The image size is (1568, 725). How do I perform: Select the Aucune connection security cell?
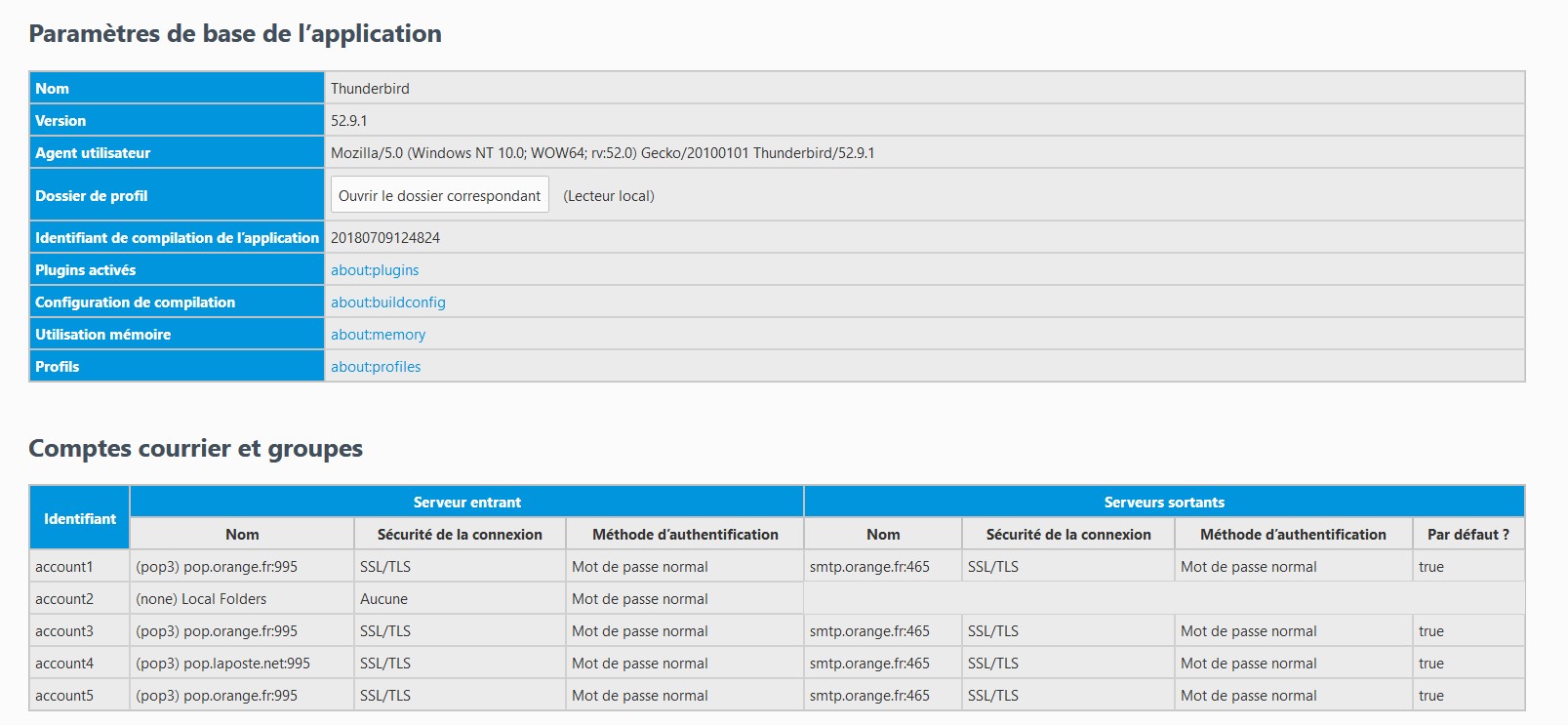pyautogui.click(x=383, y=599)
